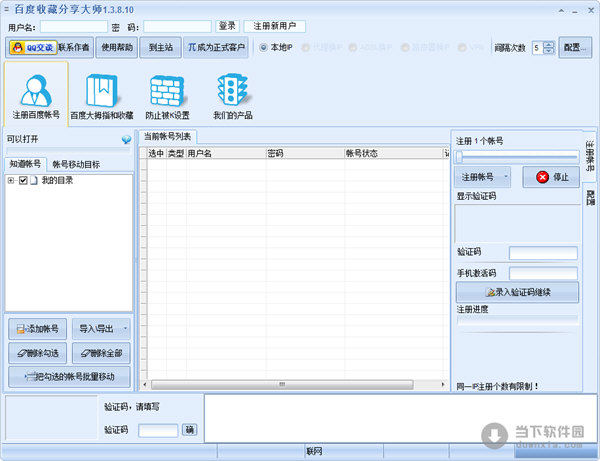Click the 联系作者 button

pyautogui.click(x=74, y=47)
